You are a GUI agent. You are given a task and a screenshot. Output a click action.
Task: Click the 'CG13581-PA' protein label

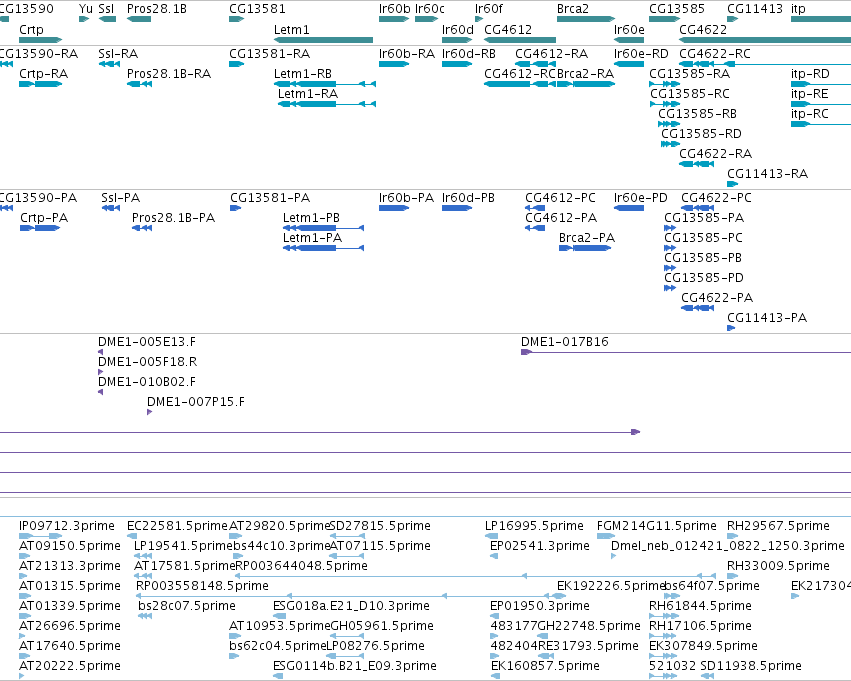coord(270,198)
